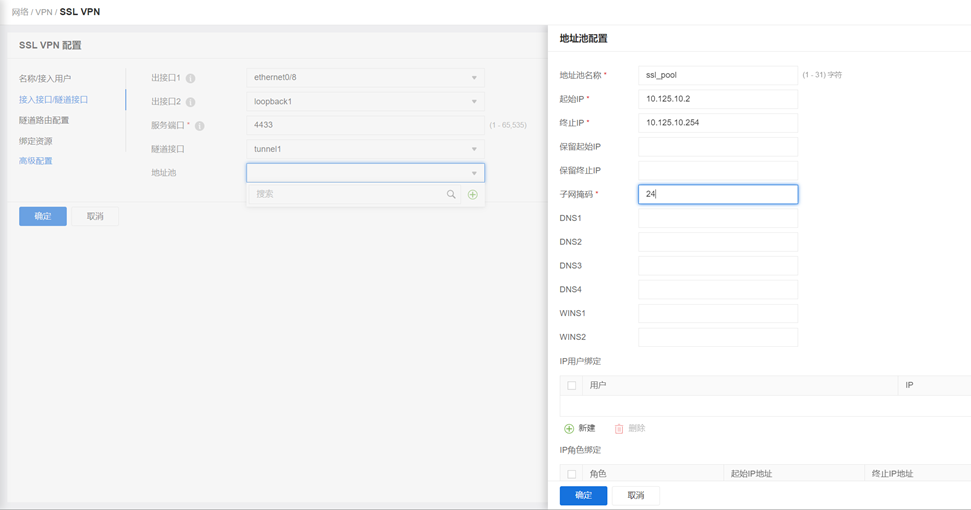The width and height of the screenshot is (971, 510).
Task: Click SSL VPN in breadcrumb path
Action: 80,12
